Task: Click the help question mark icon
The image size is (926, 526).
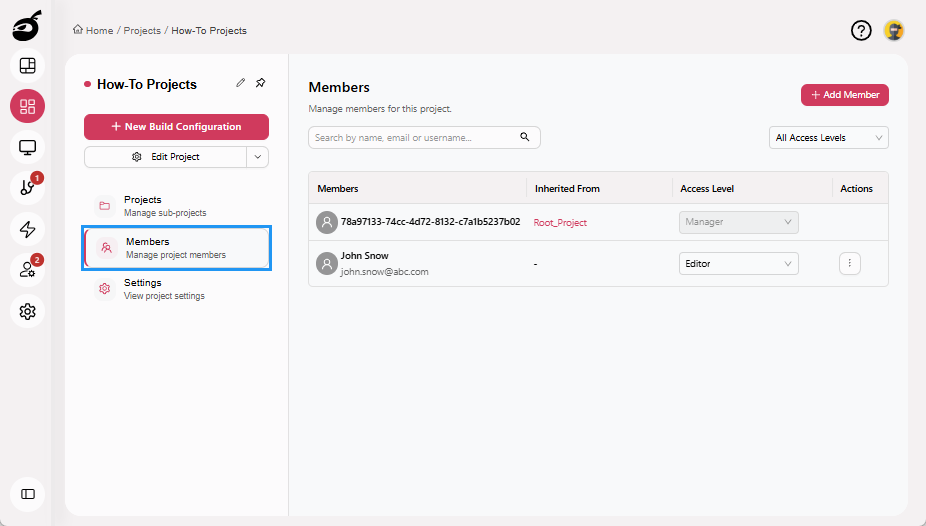Action: 861,30
